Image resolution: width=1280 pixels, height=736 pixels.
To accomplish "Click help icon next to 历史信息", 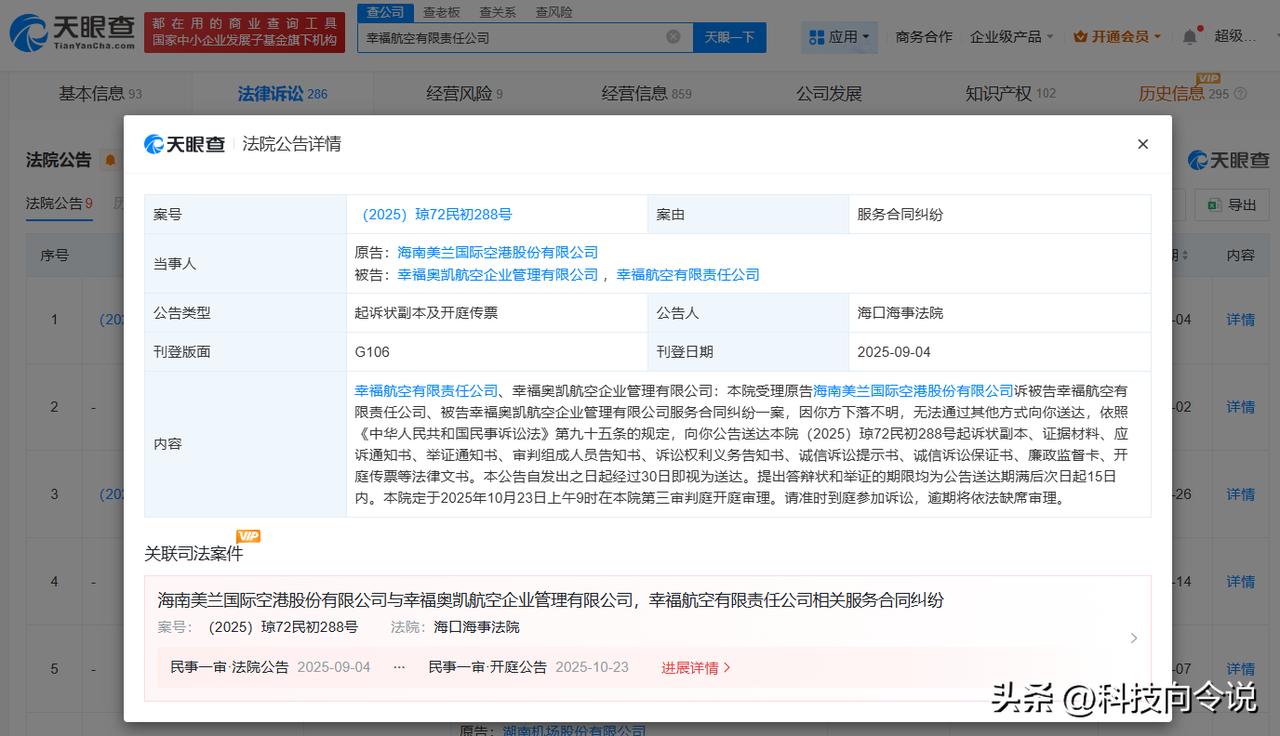I will (1241, 94).
